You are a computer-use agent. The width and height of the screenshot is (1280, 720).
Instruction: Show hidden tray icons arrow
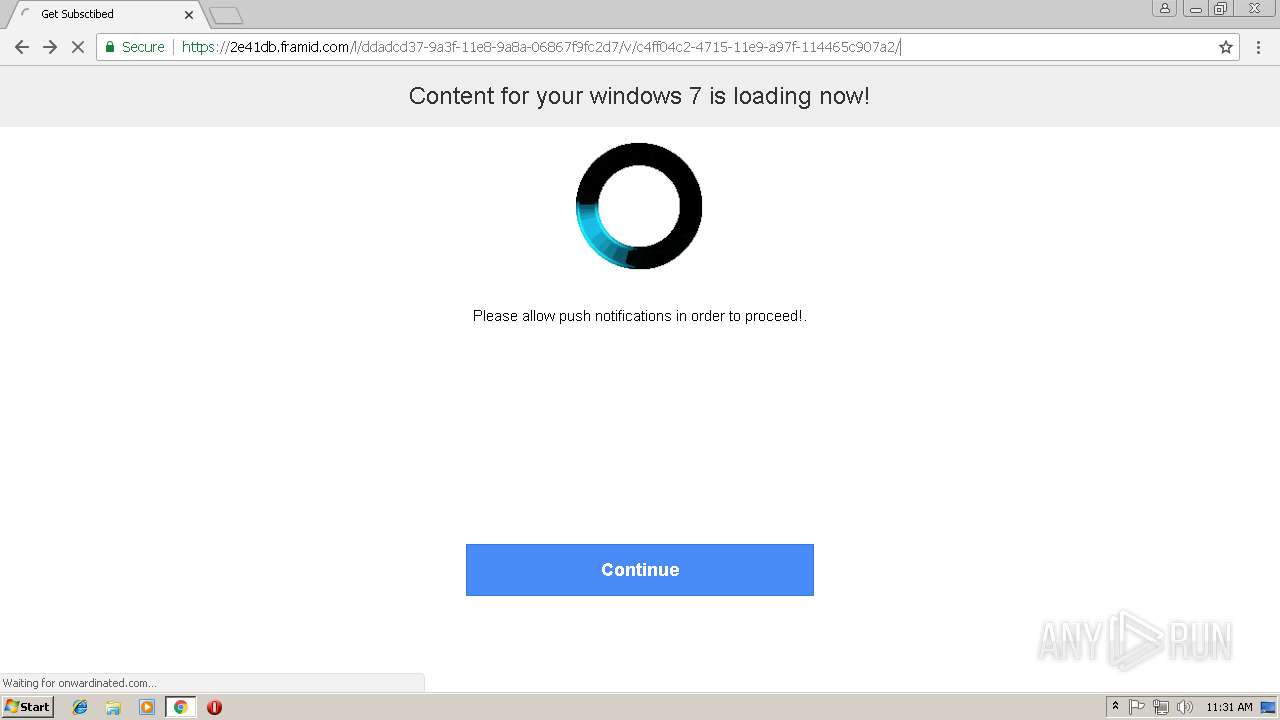pyautogui.click(x=1115, y=707)
